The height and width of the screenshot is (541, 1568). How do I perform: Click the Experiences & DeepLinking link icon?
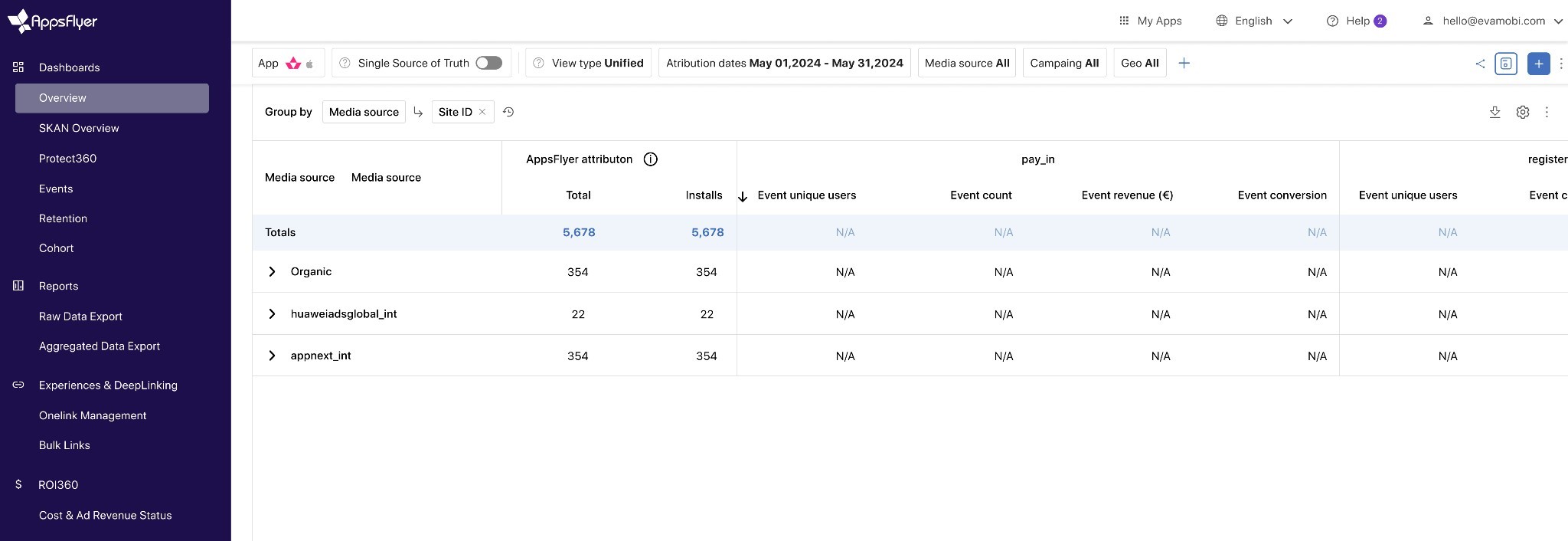click(18, 385)
